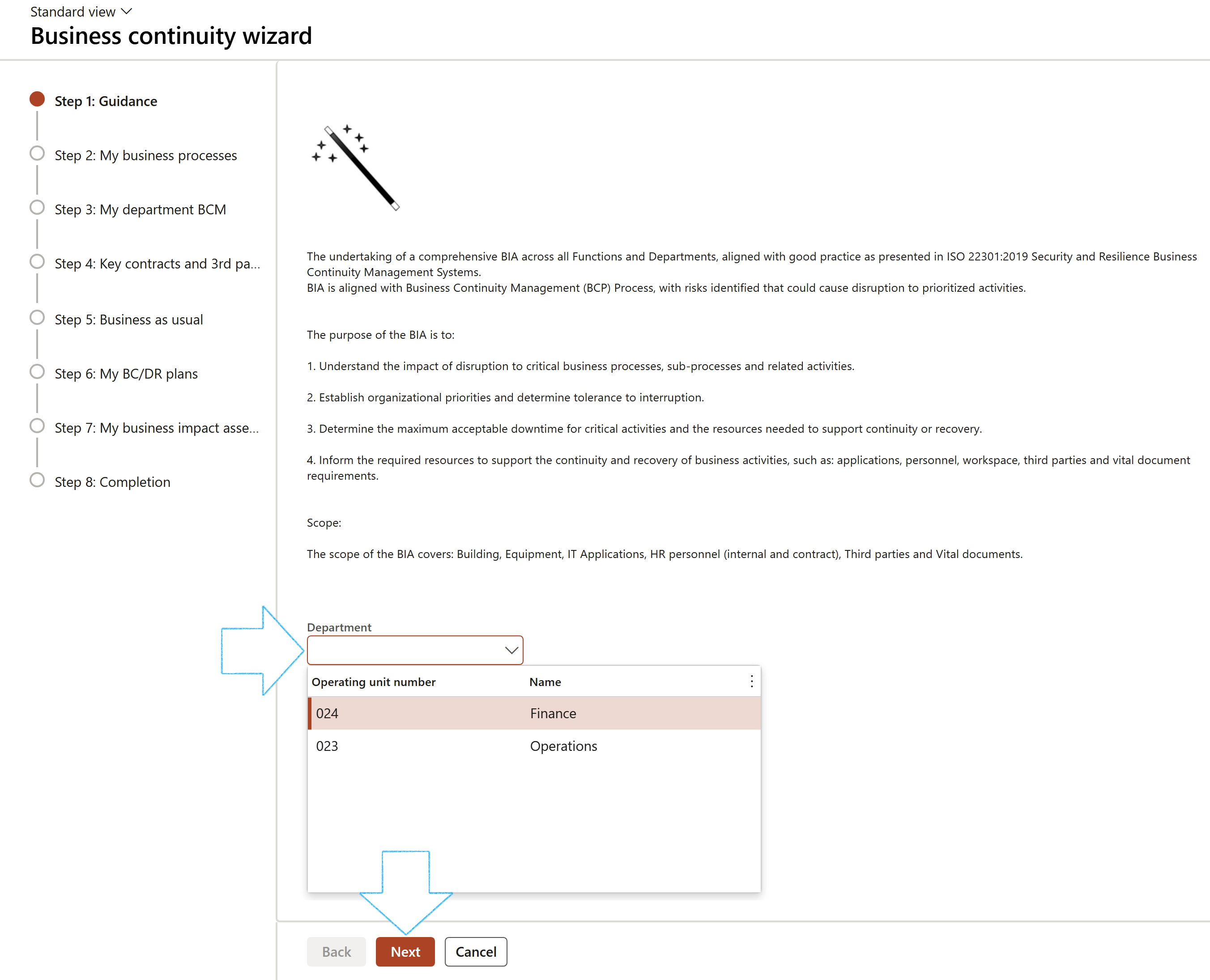This screenshot has height=980, width=1210.
Task: Select Step 2 circle marker
Action: (x=37, y=153)
